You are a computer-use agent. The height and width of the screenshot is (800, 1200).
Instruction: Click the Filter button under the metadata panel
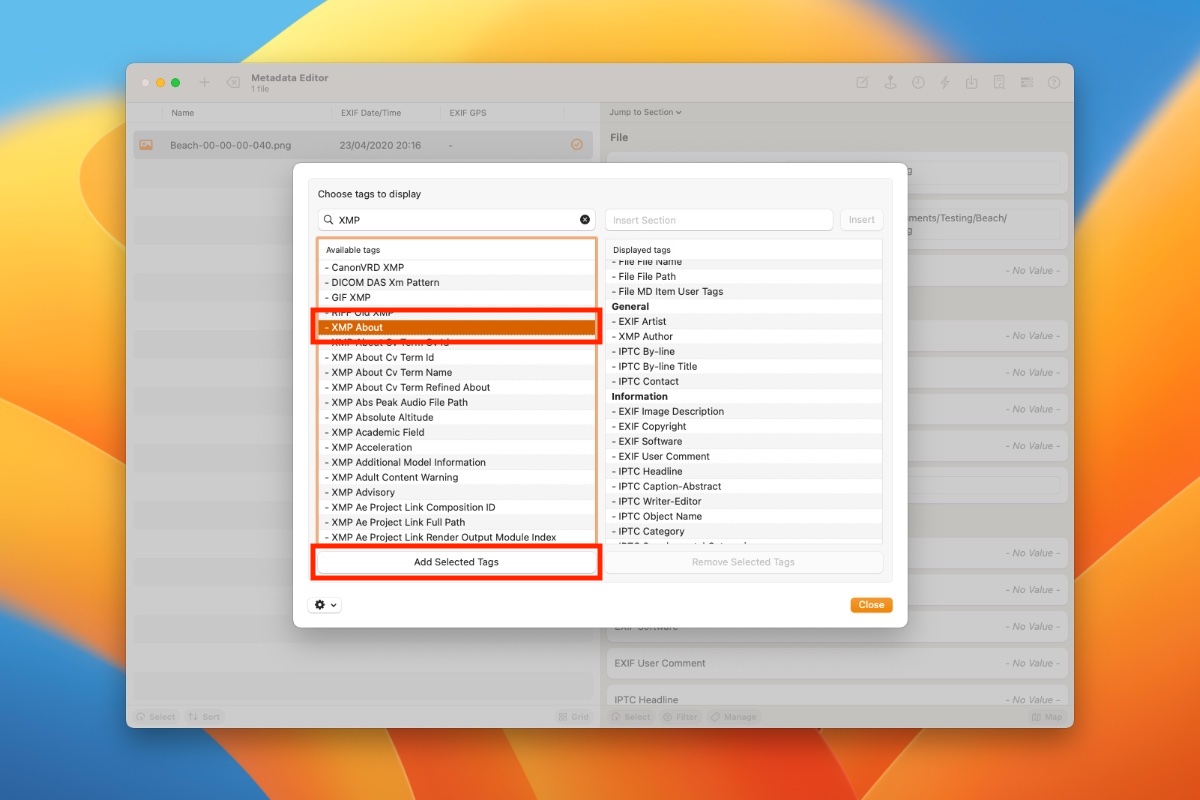(x=681, y=717)
